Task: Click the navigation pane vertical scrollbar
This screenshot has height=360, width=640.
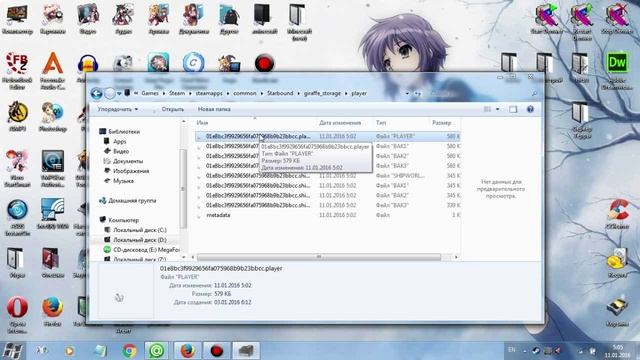Action: (x=183, y=189)
